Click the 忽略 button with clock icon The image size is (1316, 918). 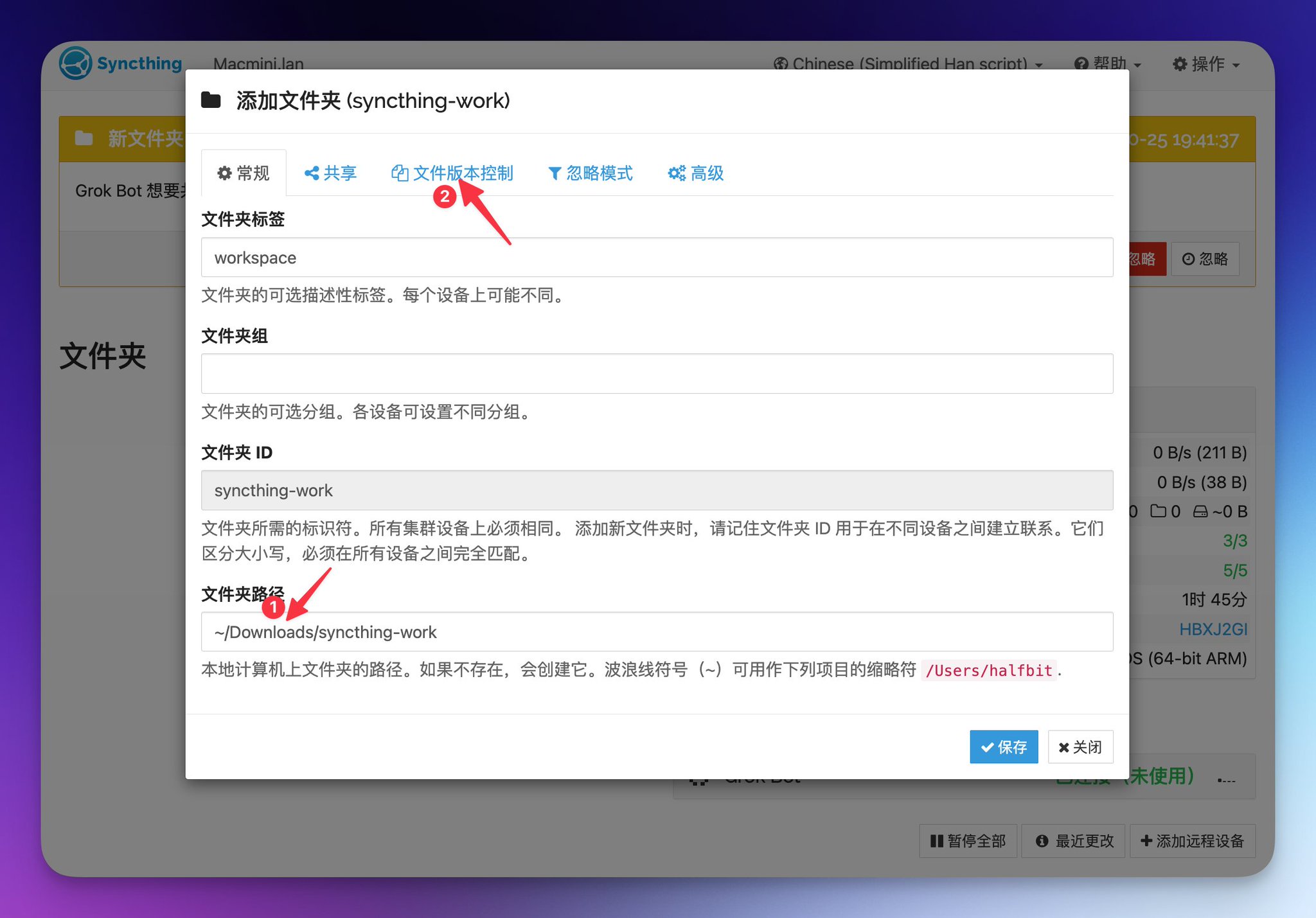(1205, 259)
